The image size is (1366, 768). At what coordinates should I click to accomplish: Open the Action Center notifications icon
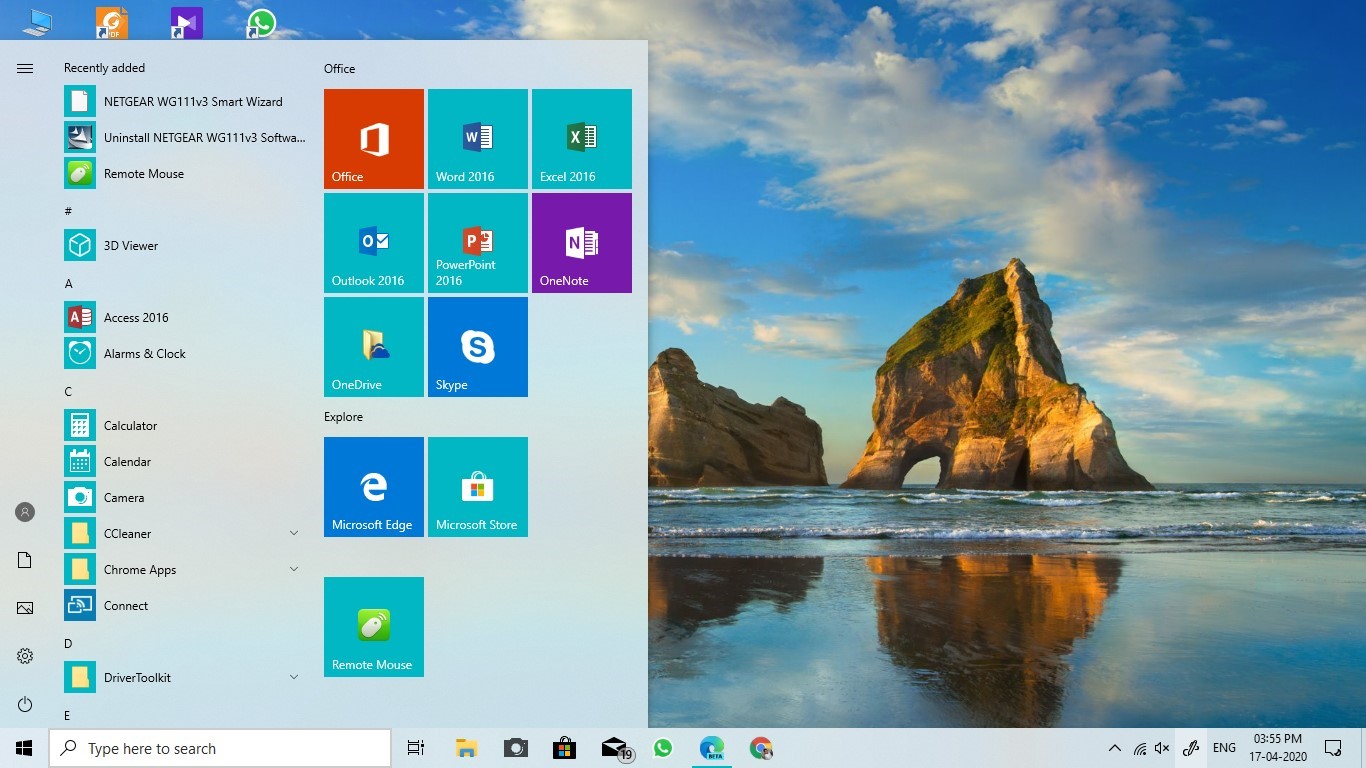pyautogui.click(x=1333, y=748)
